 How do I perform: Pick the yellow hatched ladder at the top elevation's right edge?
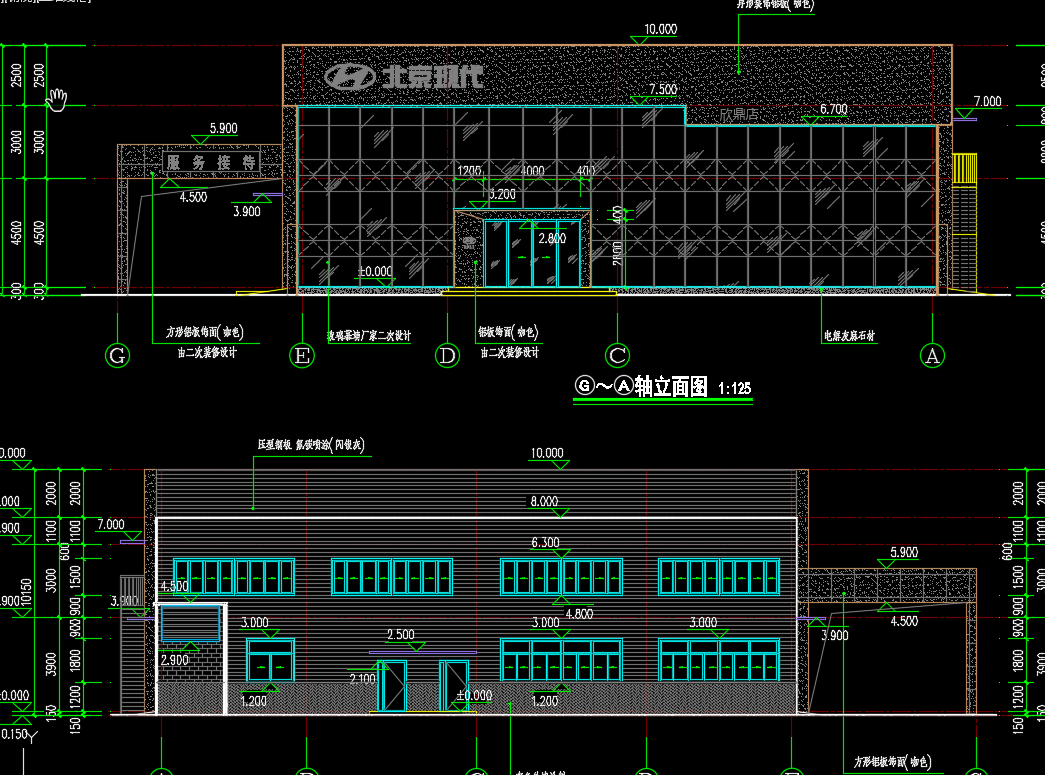(964, 169)
